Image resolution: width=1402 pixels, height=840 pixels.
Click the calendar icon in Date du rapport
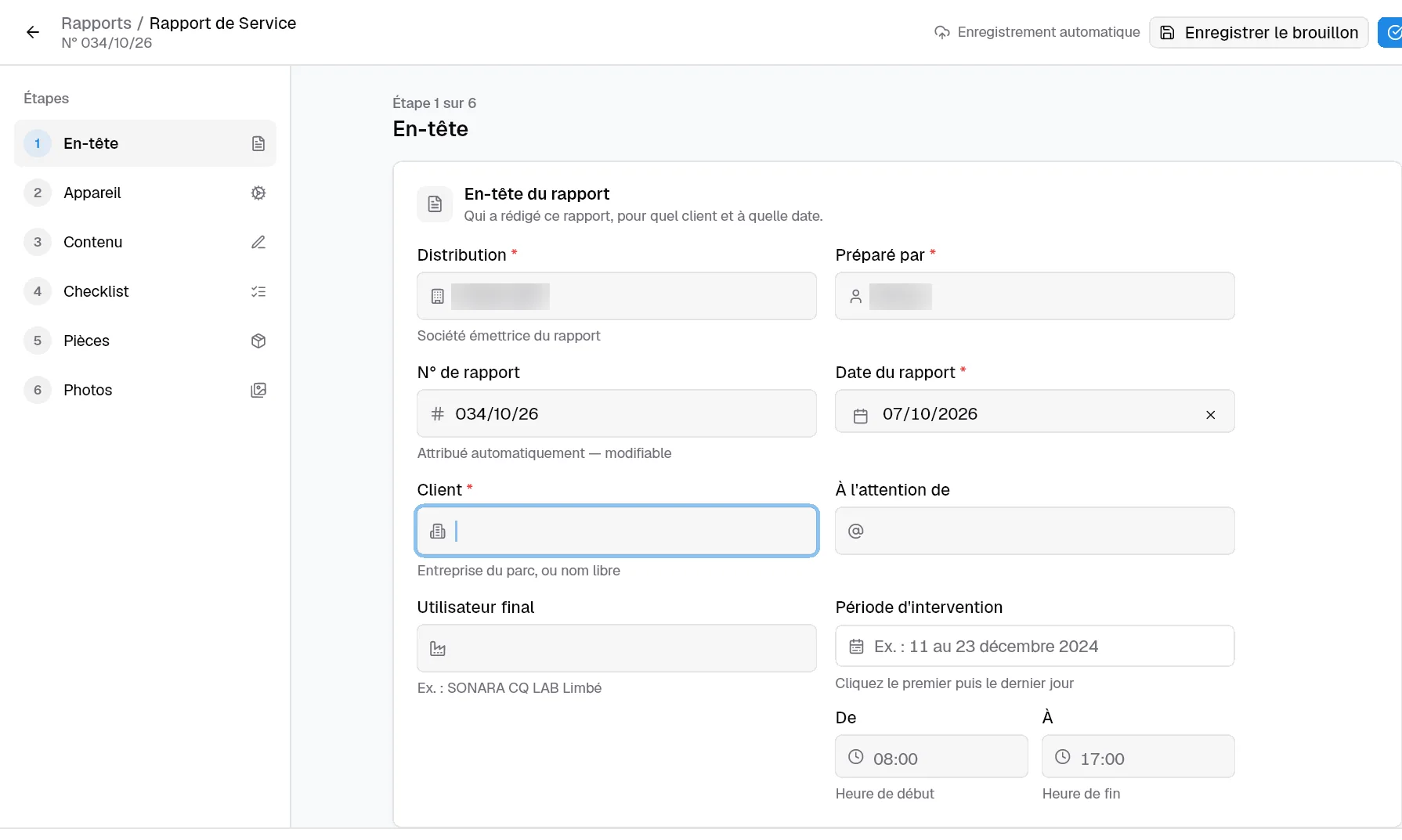point(861,416)
